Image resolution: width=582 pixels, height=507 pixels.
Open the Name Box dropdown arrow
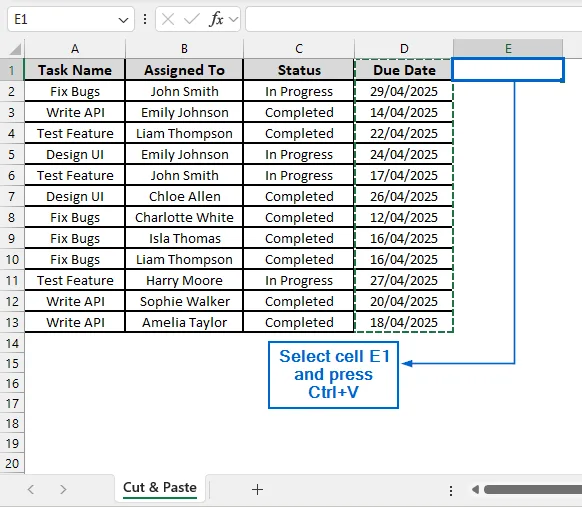click(x=123, y=20)
